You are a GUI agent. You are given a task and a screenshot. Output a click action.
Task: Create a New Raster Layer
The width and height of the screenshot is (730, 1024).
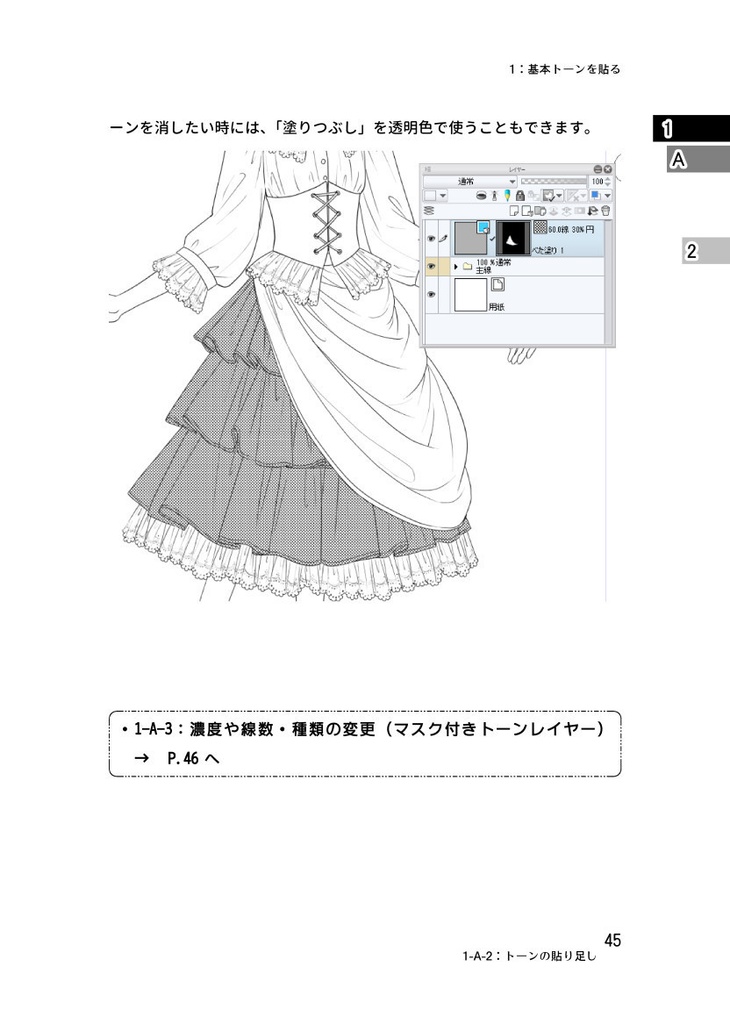pyautogui.click(x=514, y=210)
